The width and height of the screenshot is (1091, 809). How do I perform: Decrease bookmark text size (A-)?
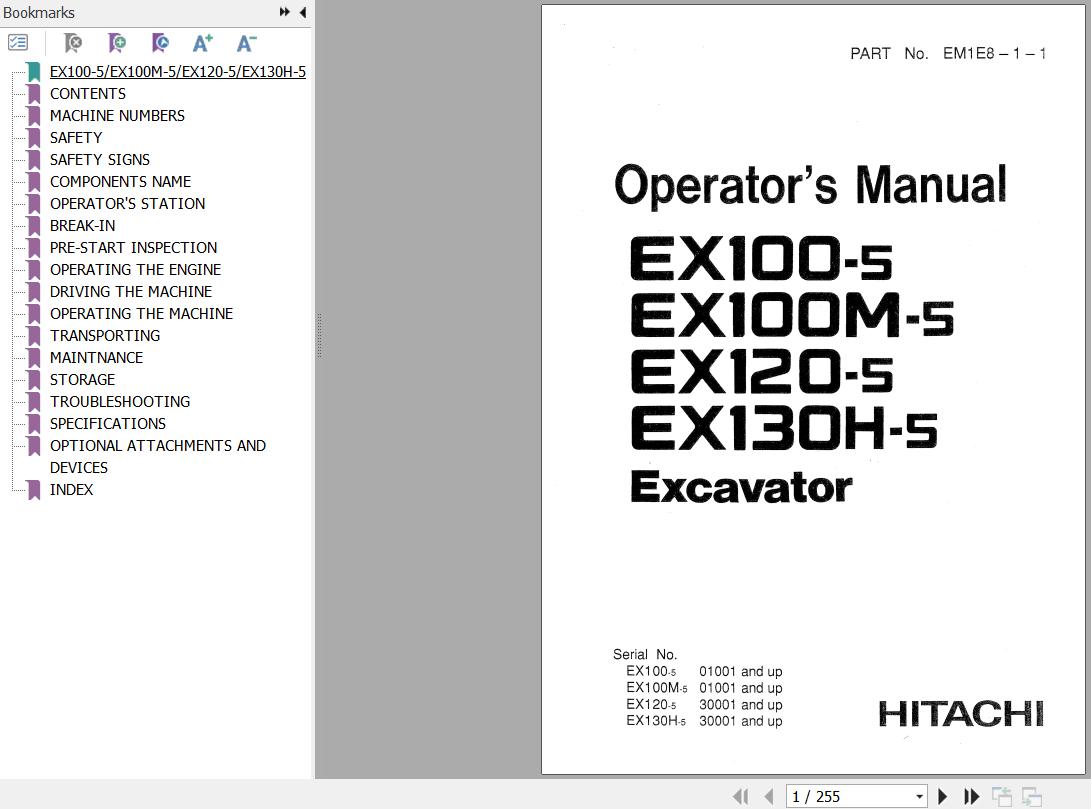point(246,43)
